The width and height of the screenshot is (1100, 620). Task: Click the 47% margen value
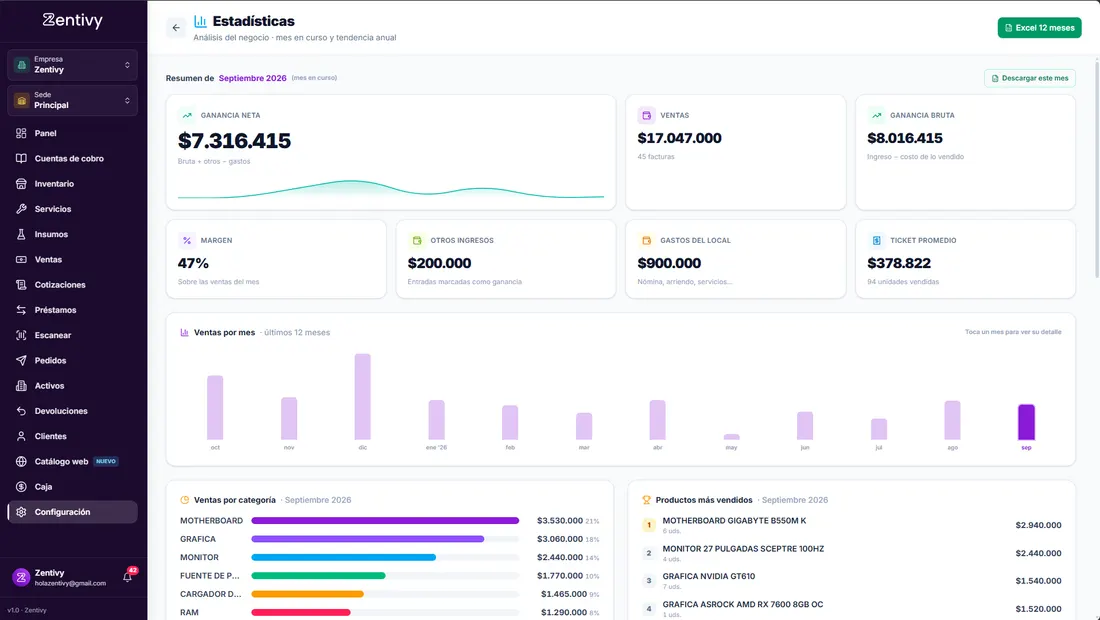193,263
